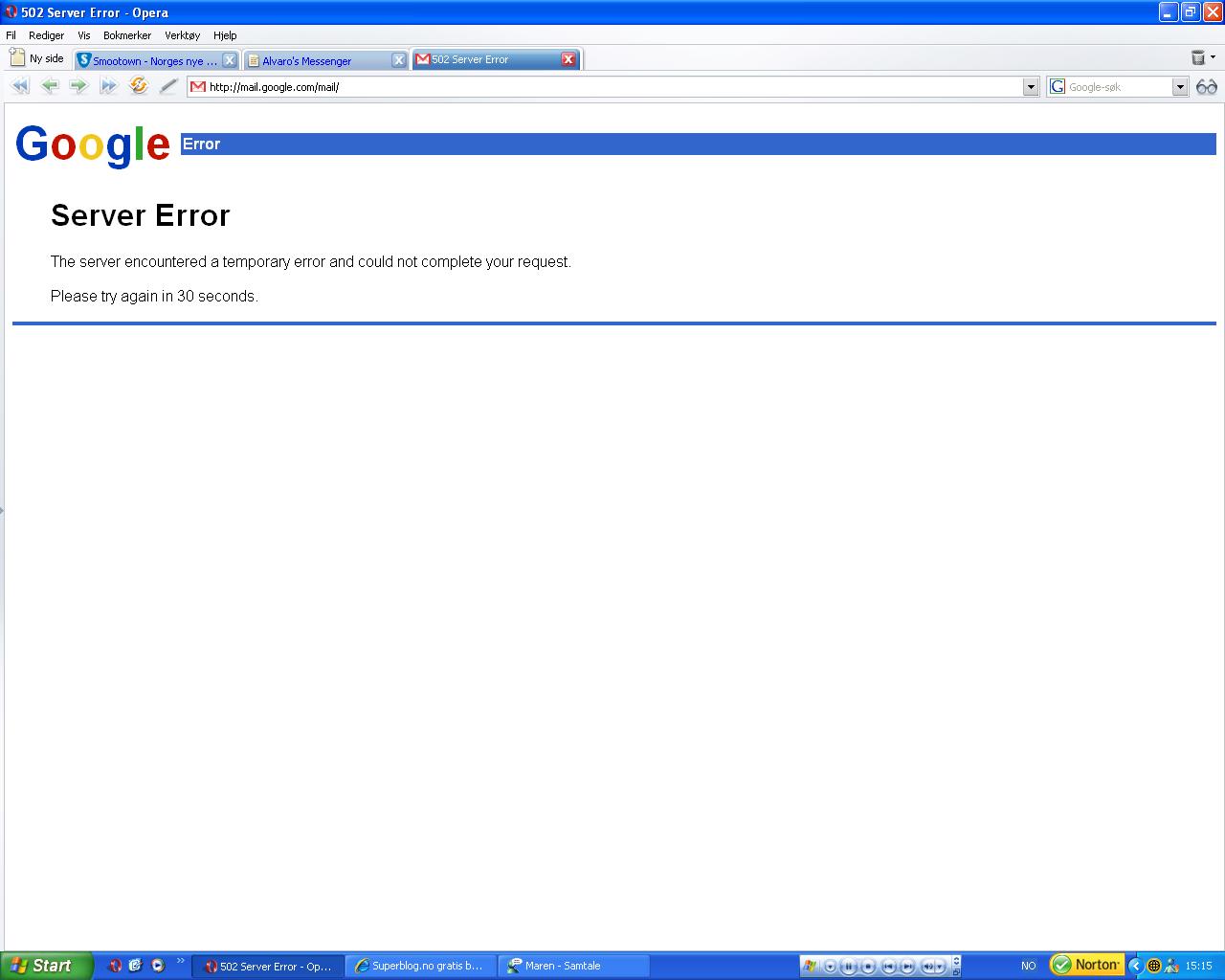1225x980 pixels.
Task: Close the Smootown tab
Action: tap(230, 60)
